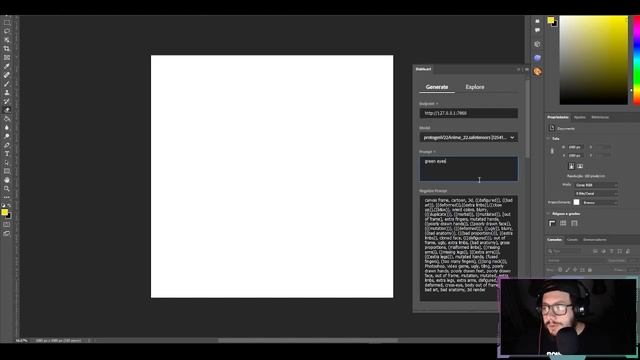Click the white background contents swatch
This screenshot has width=640, height=360.
click(x=576, y=202)
